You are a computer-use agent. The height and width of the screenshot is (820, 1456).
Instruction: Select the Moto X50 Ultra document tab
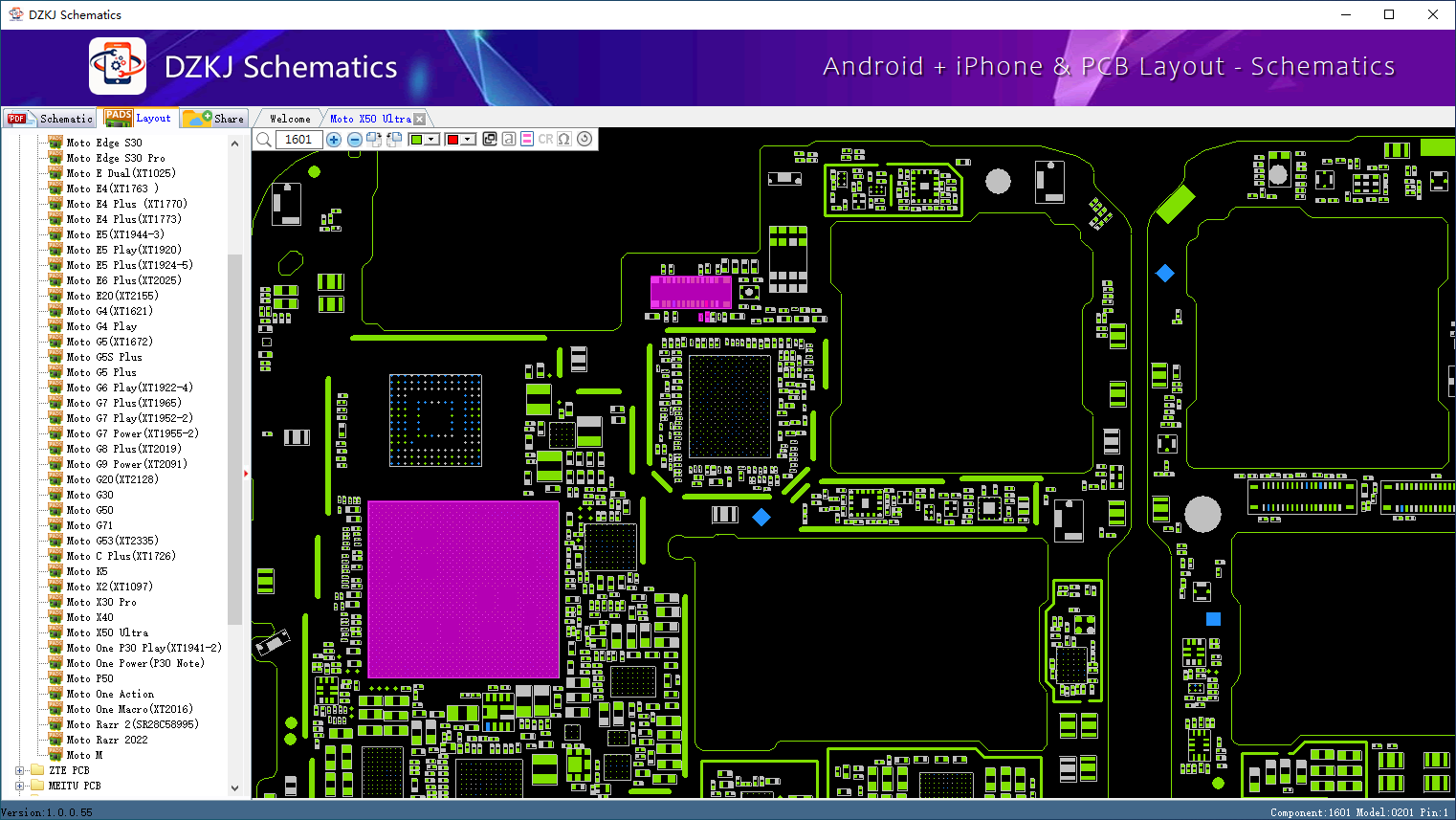pyautogui.click(x=370, y=119)
